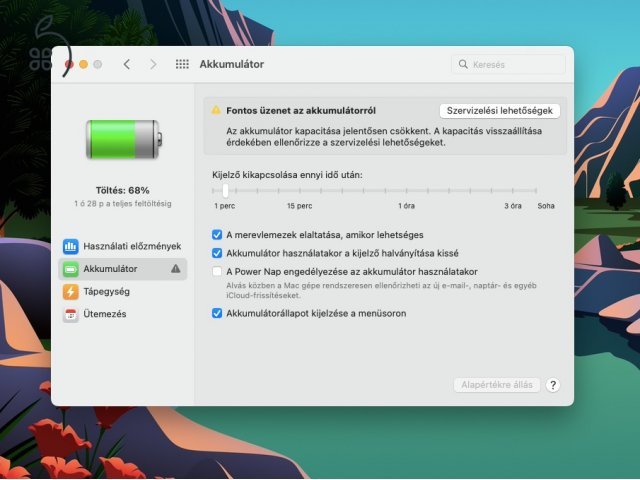Click the yellow minimize window button
Viewport: 640px width, 480px height.
pyautogui.click(x=84, y=64)
